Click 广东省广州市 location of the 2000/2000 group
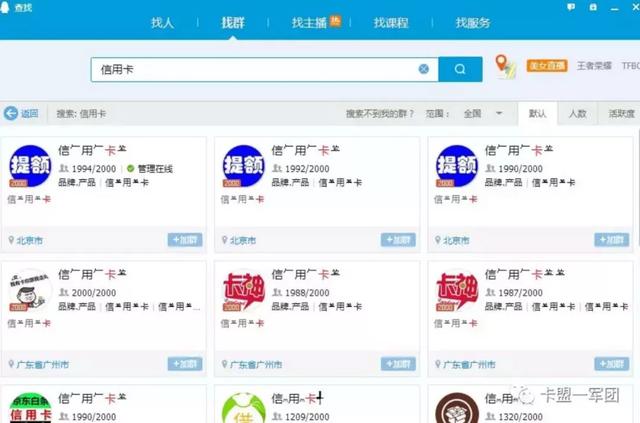Viewport: 640px width, 423px height. 42,365
